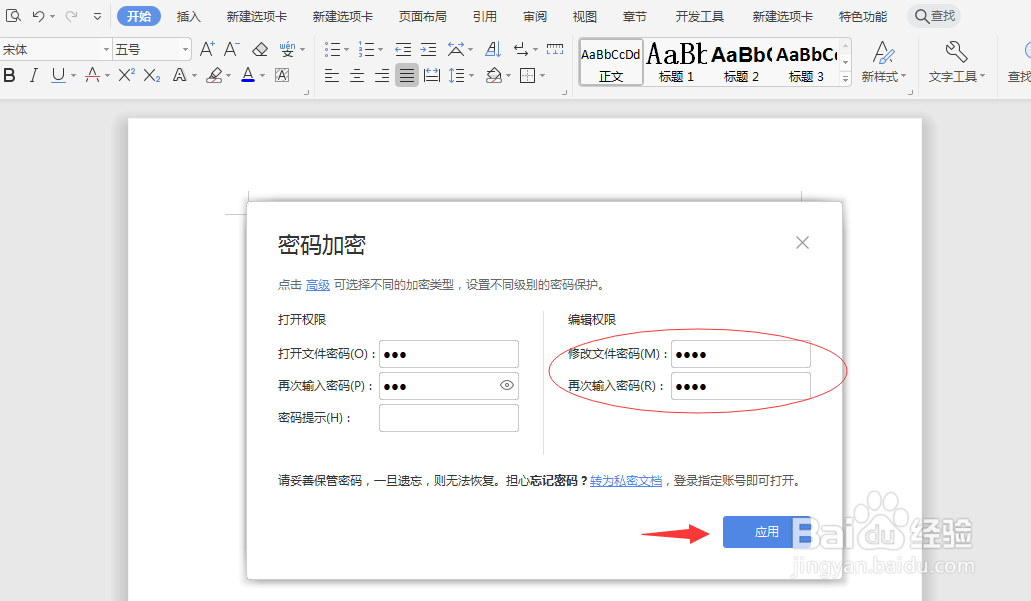1031x601 pixels.
Task: Open phonetic guide (wén) icon
Action: tap(287, 49)
